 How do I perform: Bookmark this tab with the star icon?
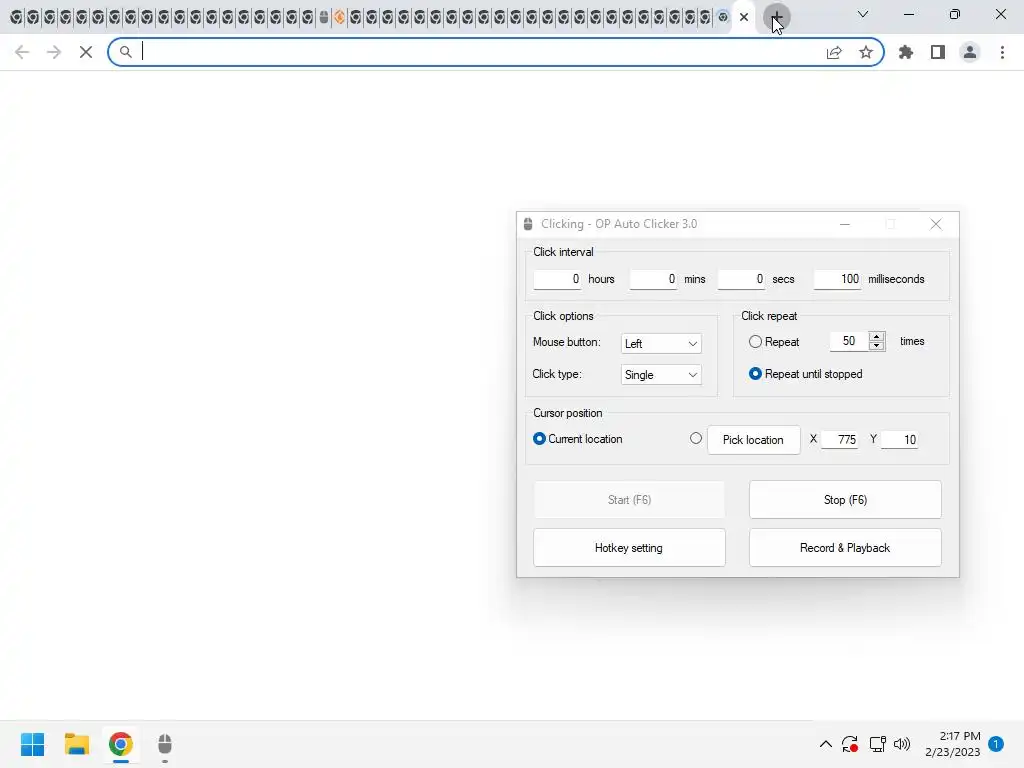tap(866, 52)
